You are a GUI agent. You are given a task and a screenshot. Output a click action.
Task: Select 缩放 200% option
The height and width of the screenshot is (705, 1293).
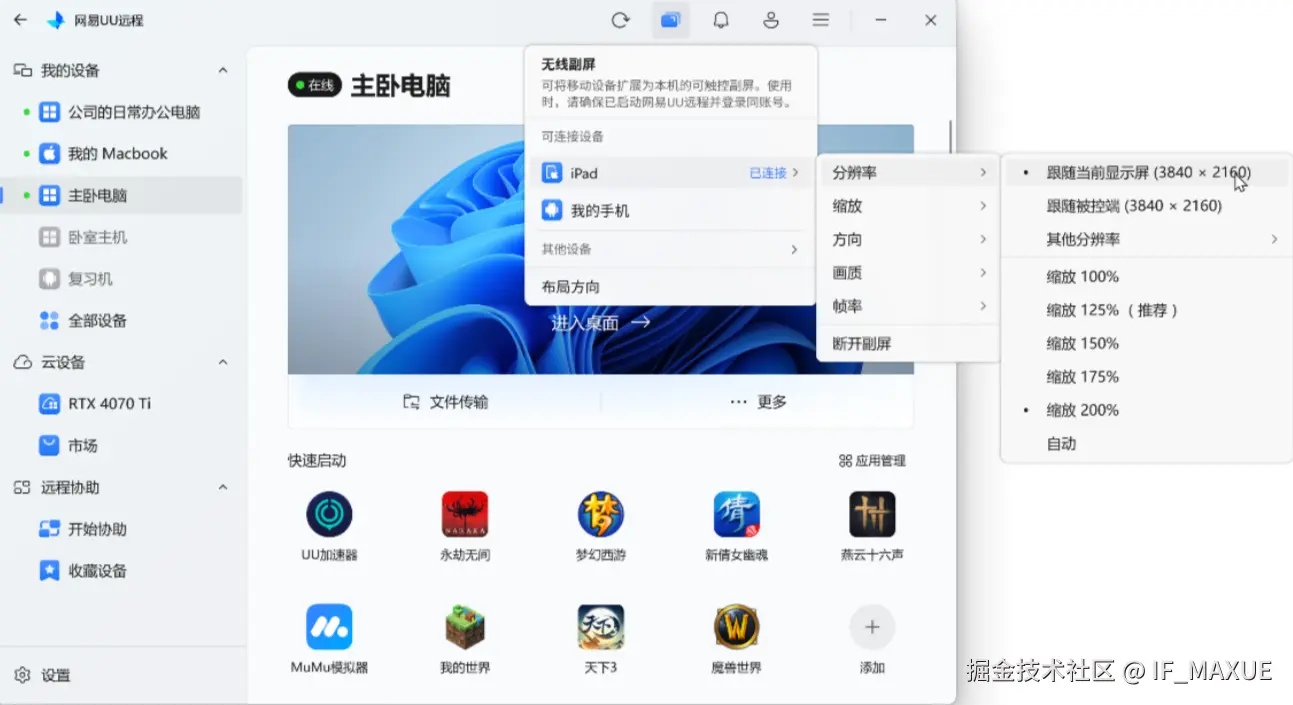pyautogui.click(x=1147, y=410)
